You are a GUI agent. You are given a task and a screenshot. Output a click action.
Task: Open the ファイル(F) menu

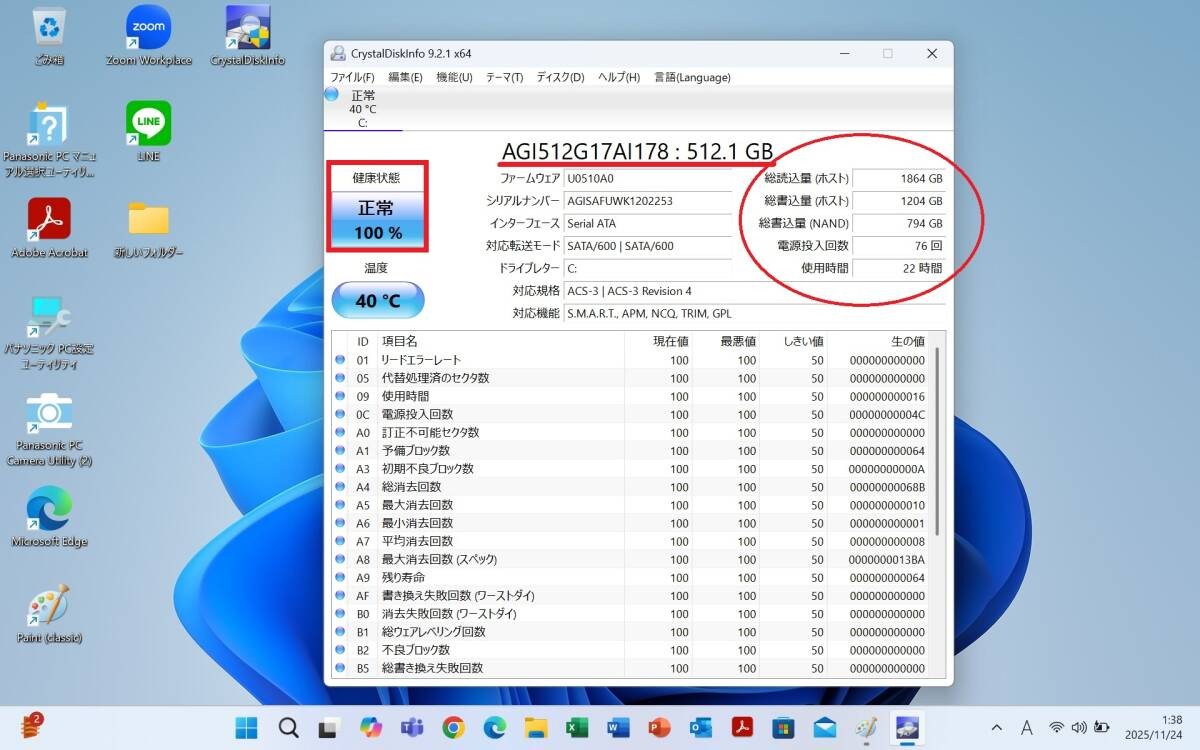click(x=352, y=77)
